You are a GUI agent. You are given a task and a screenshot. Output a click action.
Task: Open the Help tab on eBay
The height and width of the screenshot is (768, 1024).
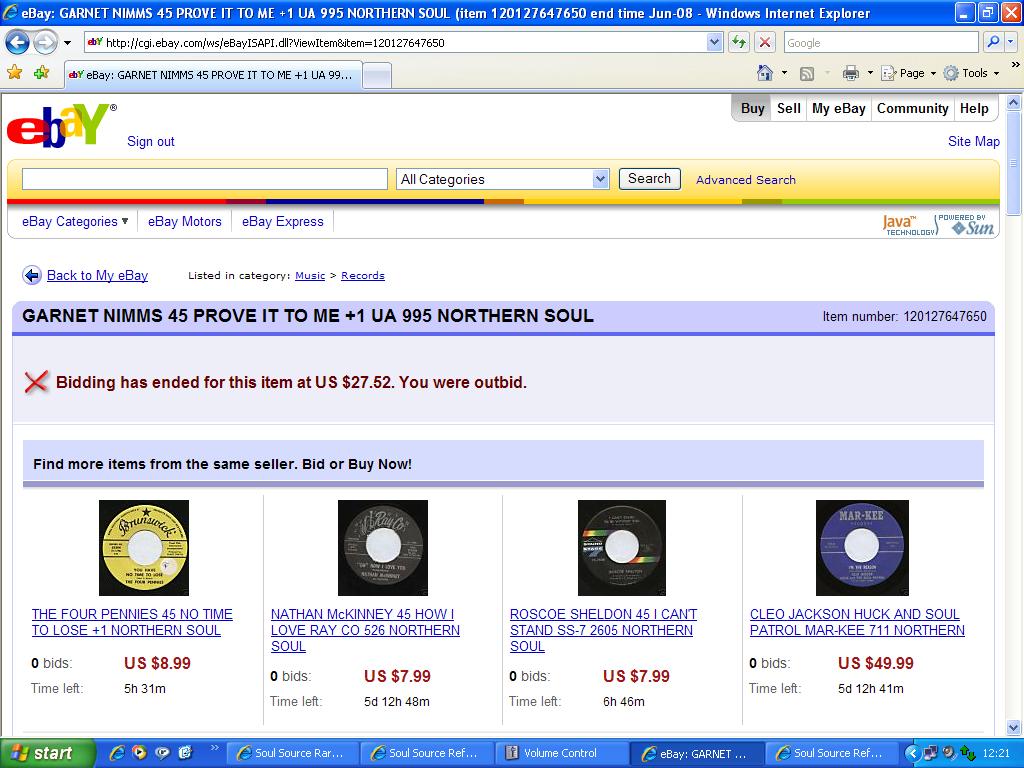click(974, 109)
